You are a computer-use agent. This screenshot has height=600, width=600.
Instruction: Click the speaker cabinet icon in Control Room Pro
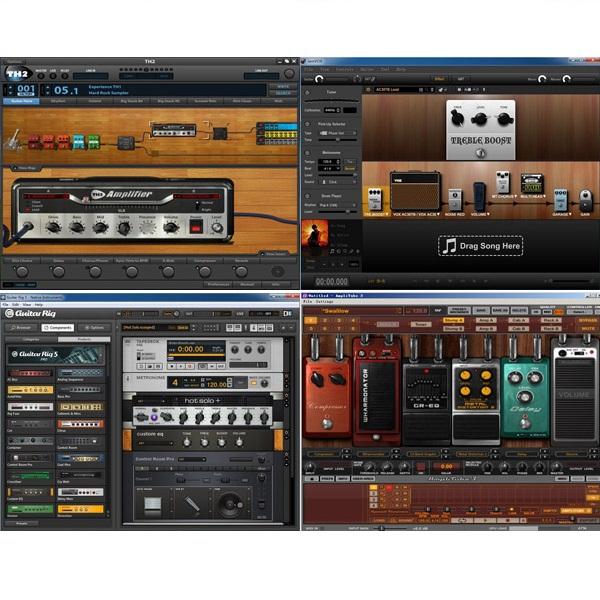[229, 503]
